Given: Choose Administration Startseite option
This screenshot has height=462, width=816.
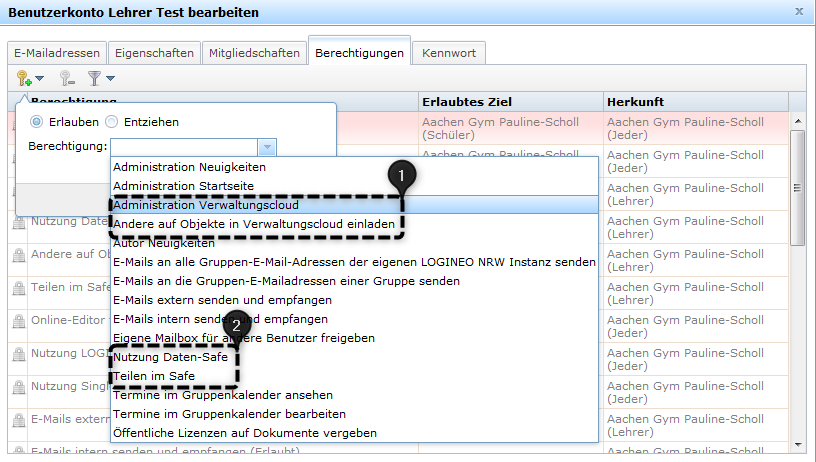Looking at the screenshot, I should (x=354, y=186).
